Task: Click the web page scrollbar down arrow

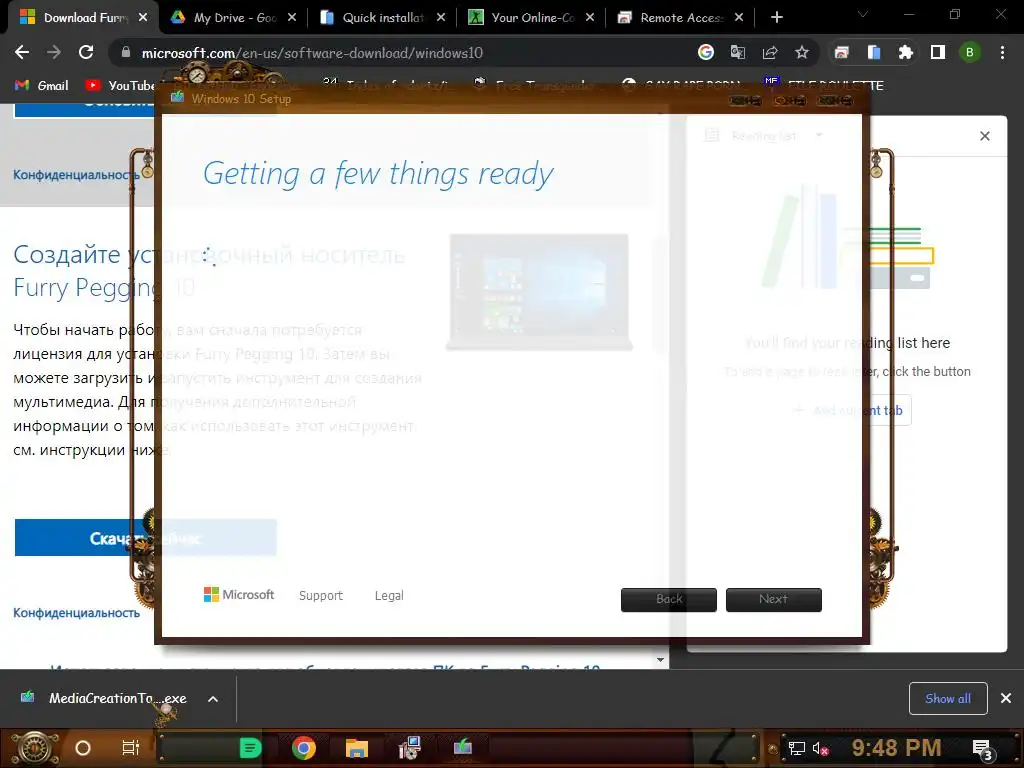Action: 660,660
